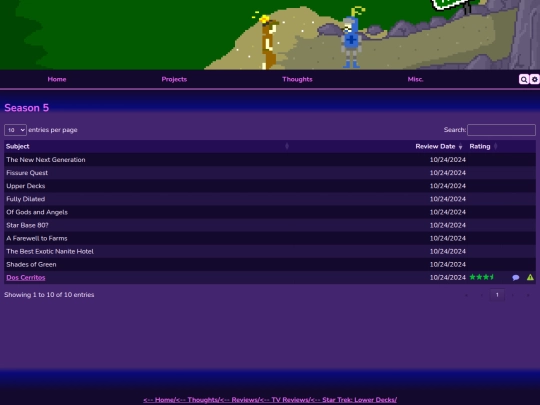Select the Upper Decks row
Image resolution: width=540 pixels, height=405 pixels.
[270, 186]
